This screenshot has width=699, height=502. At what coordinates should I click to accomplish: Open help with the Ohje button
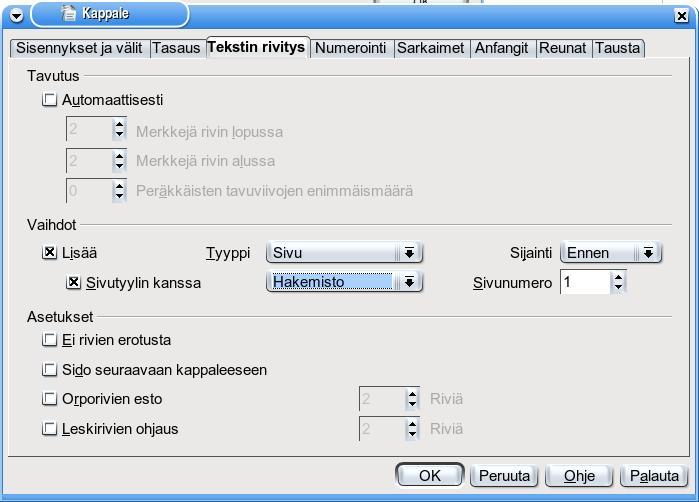click(x=579, y=476)
